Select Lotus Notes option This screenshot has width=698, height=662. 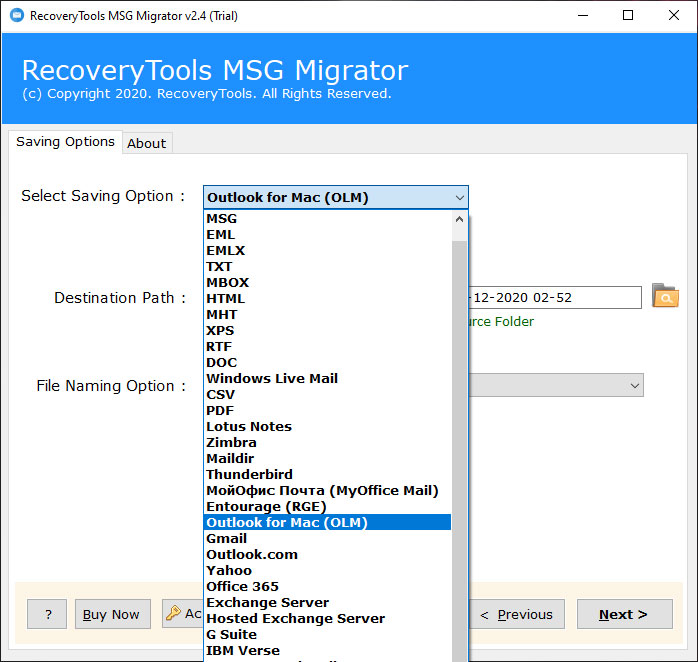[327, 427]
